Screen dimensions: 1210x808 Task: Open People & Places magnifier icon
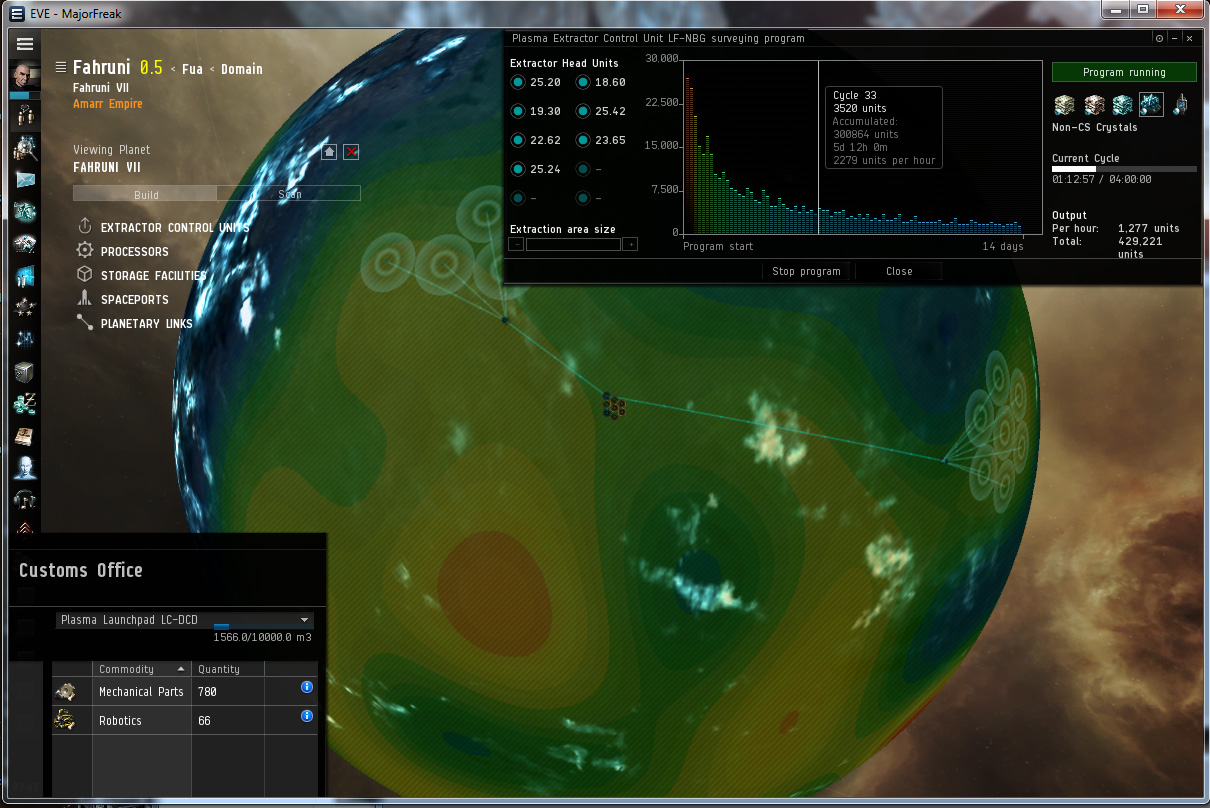point(25,149)
